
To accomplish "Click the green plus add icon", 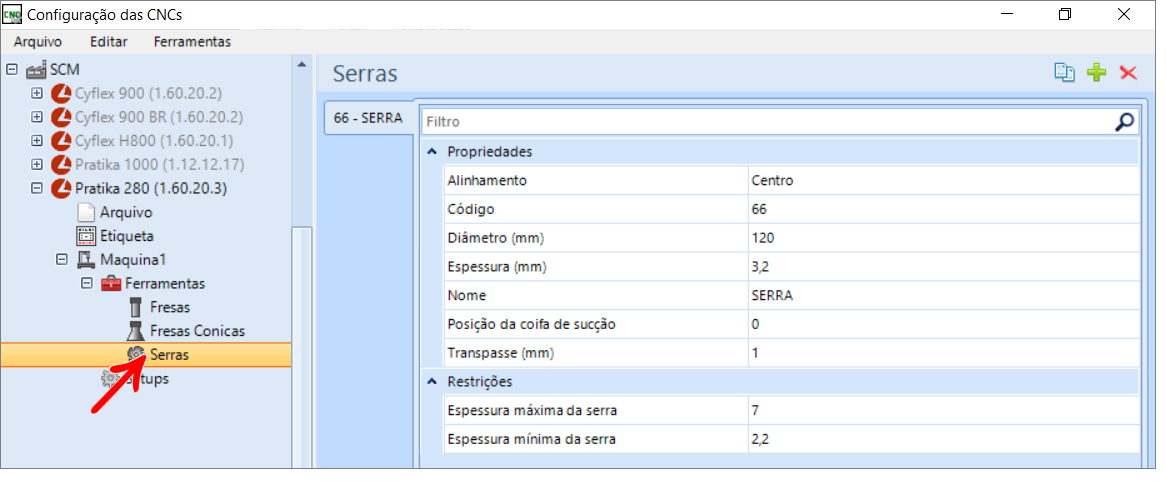I will pyautogui.click(x=1097, y=73).
